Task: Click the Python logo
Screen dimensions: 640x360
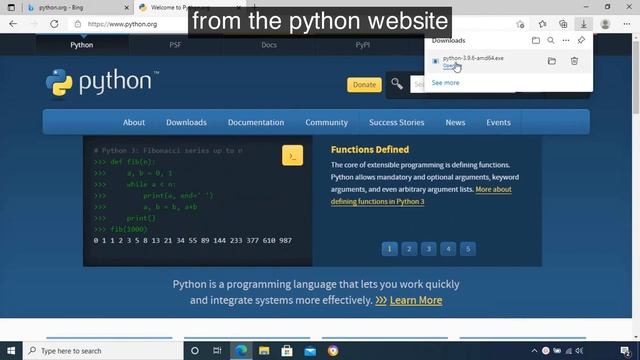Action: click(102, 82)
